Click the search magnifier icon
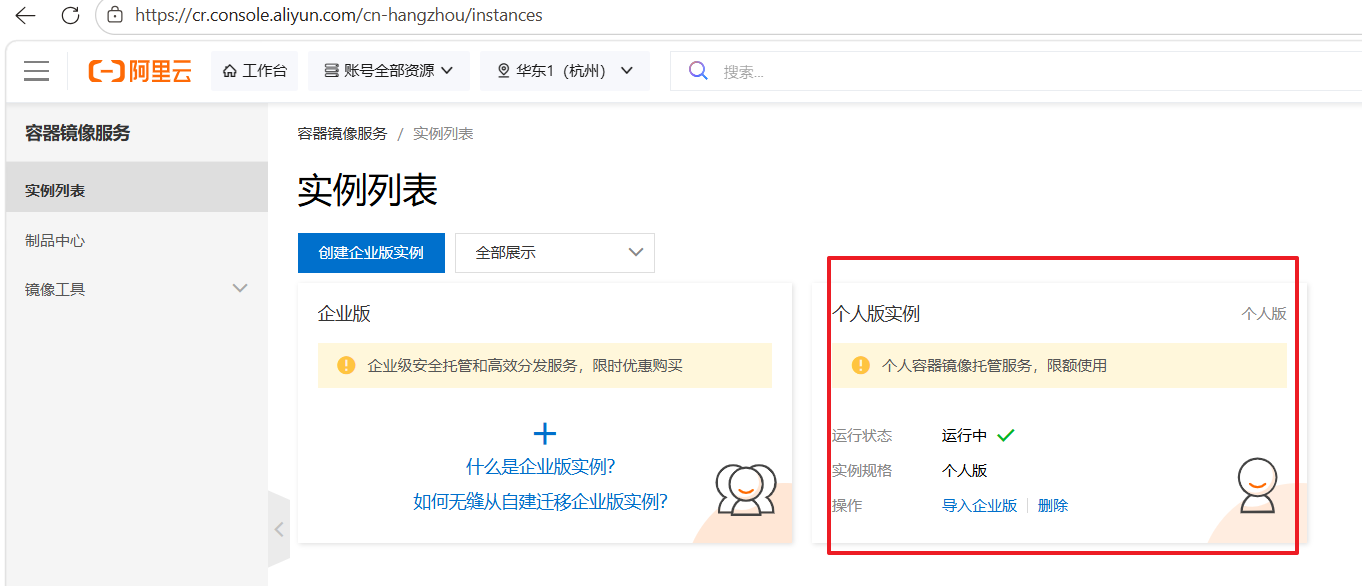The width and height of the screenshot is (1362, 586). (x=698, y=71)
